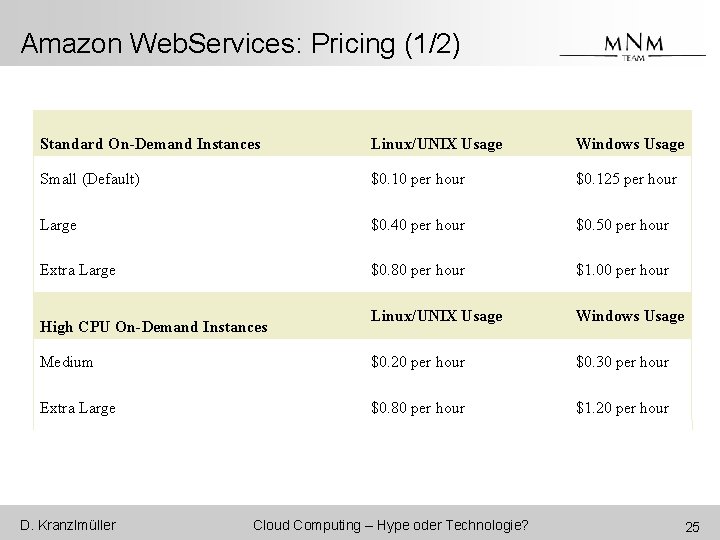Click the slide title Amazon Web Services Pricing
The image size is (720, 540).
(x=240, y=44)
